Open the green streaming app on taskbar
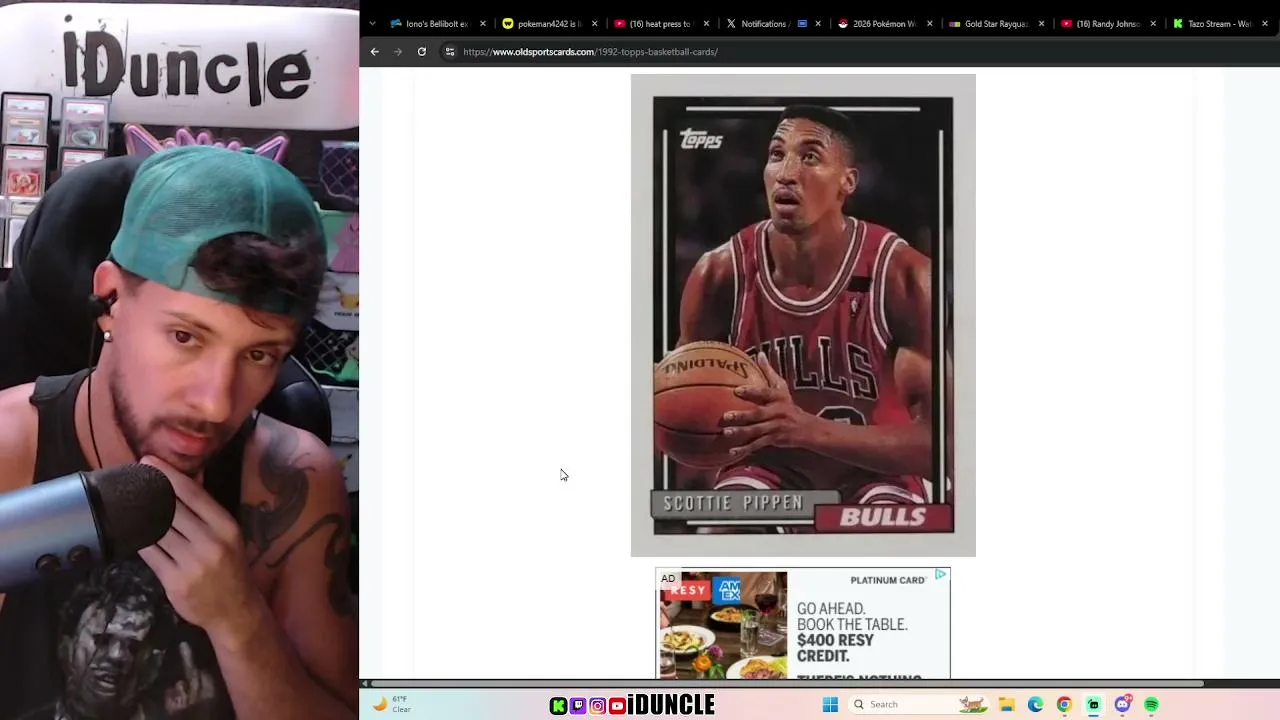 (x=1094, y=705)
